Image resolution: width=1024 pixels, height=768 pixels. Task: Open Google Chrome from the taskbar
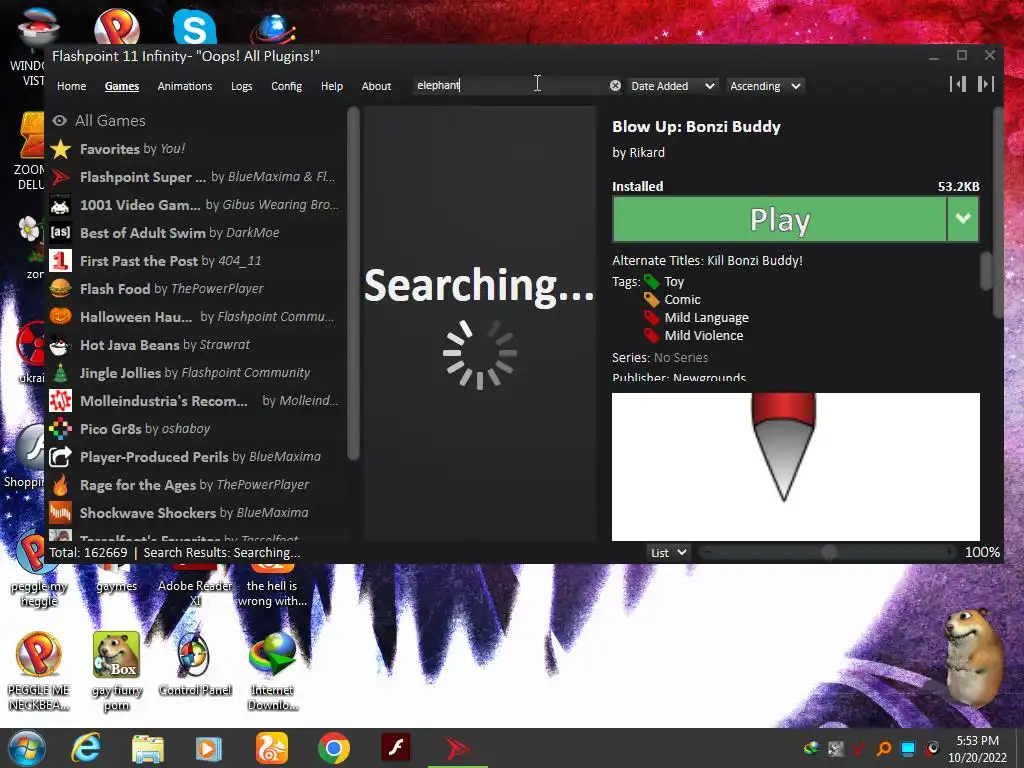tap(334, 748)
